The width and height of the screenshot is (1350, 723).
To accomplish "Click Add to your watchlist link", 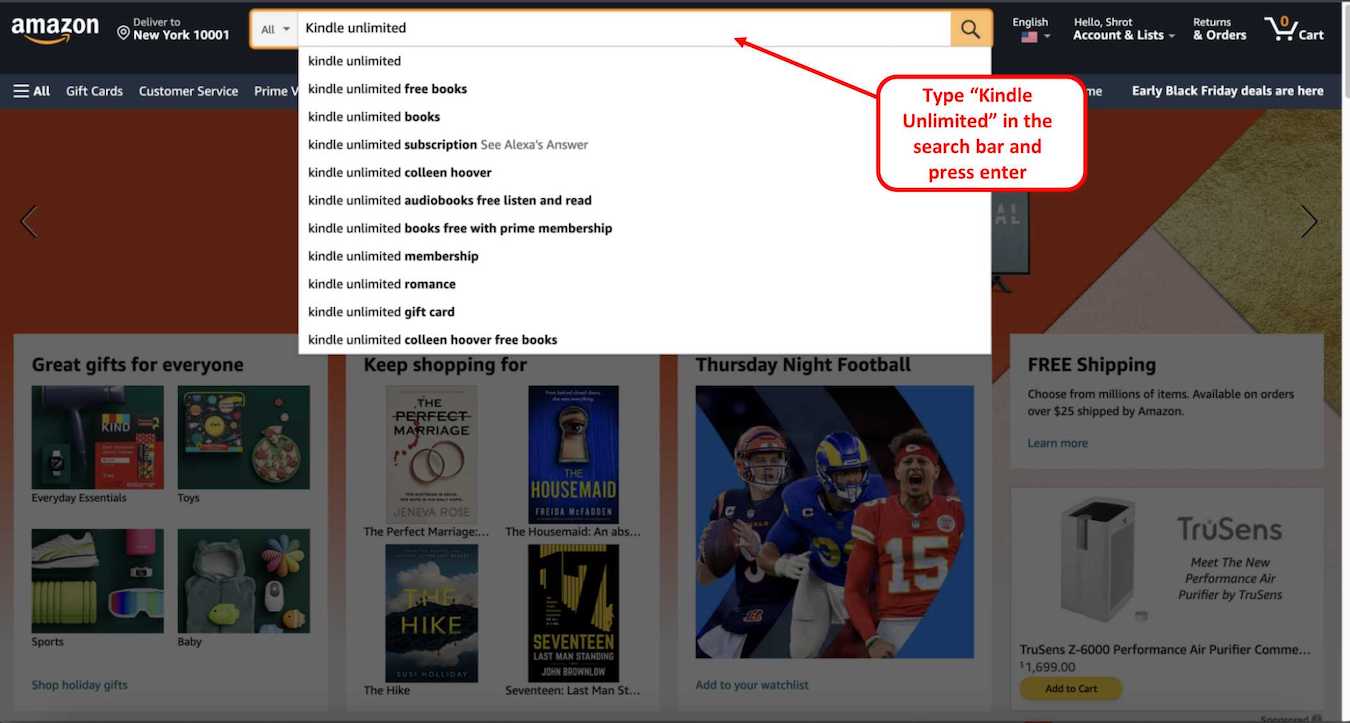I will tap(752, 685).
